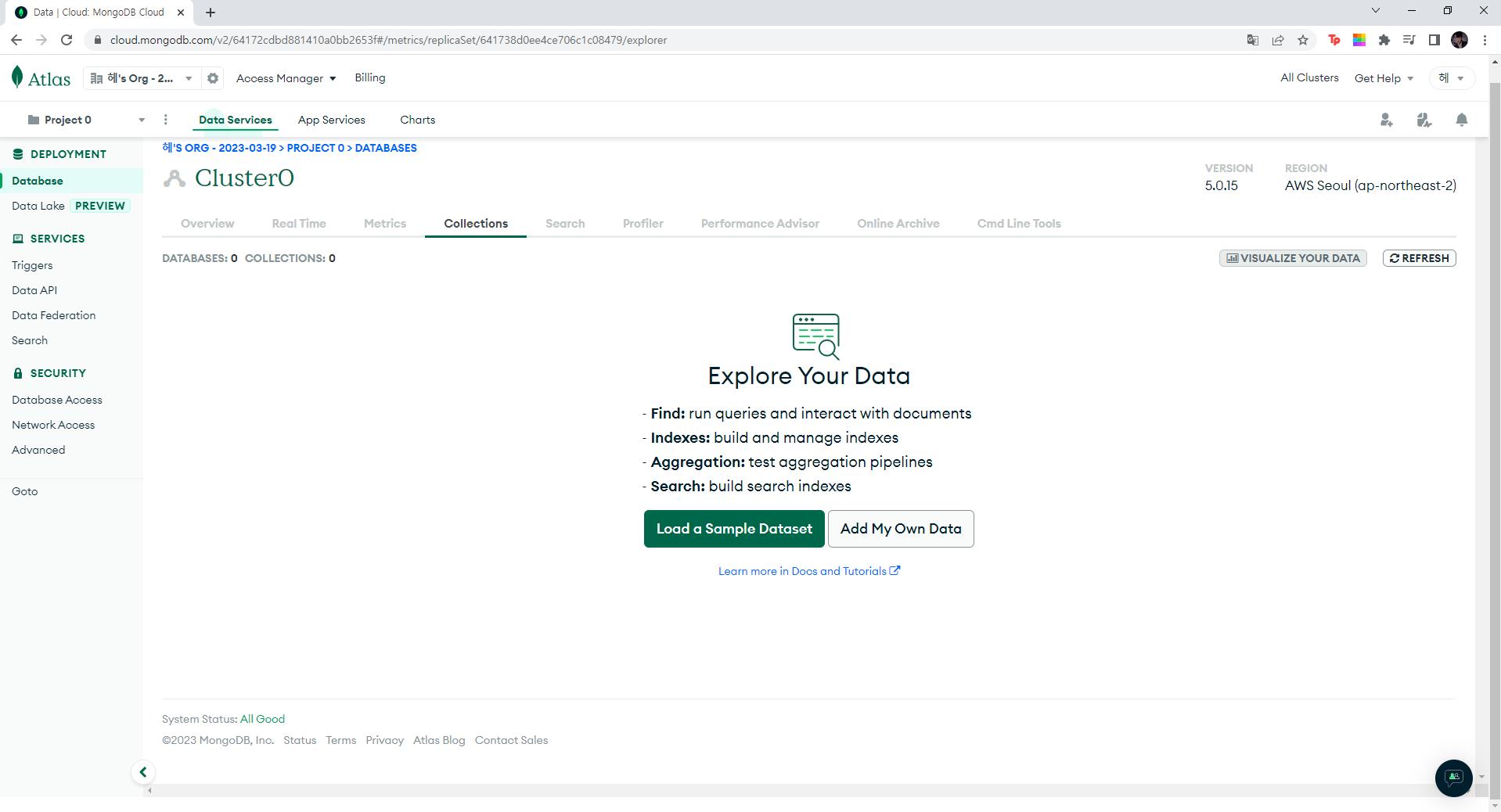1501x812 pixels.
Task: Open Data Federation in the sidebar
Action: coord(54,315)
